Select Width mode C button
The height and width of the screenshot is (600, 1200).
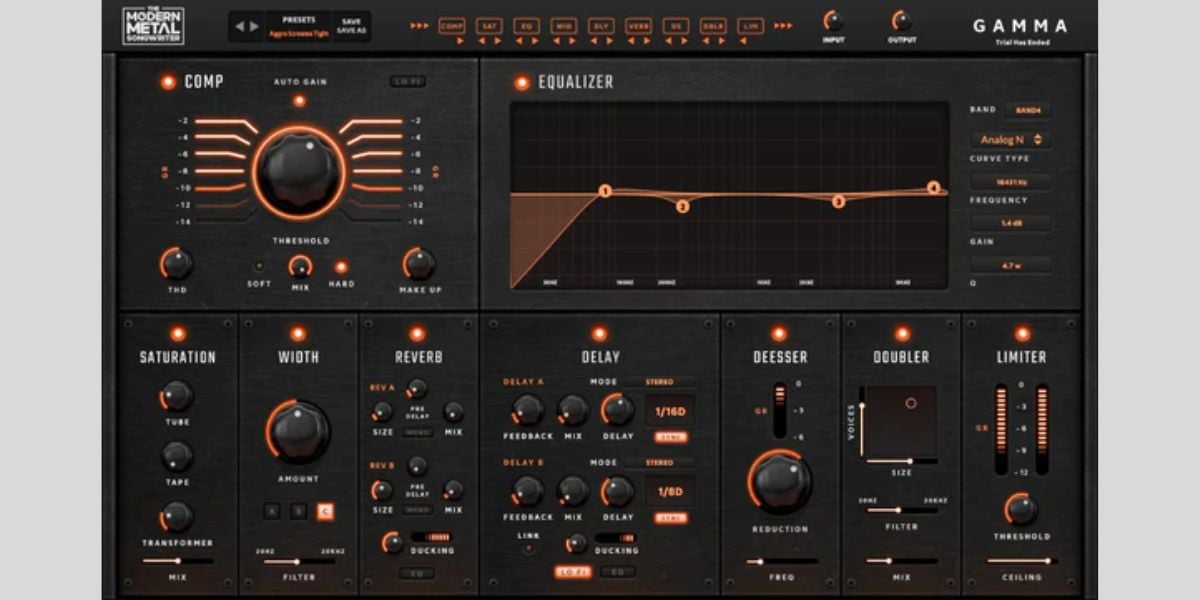click(x=324, y=512)
